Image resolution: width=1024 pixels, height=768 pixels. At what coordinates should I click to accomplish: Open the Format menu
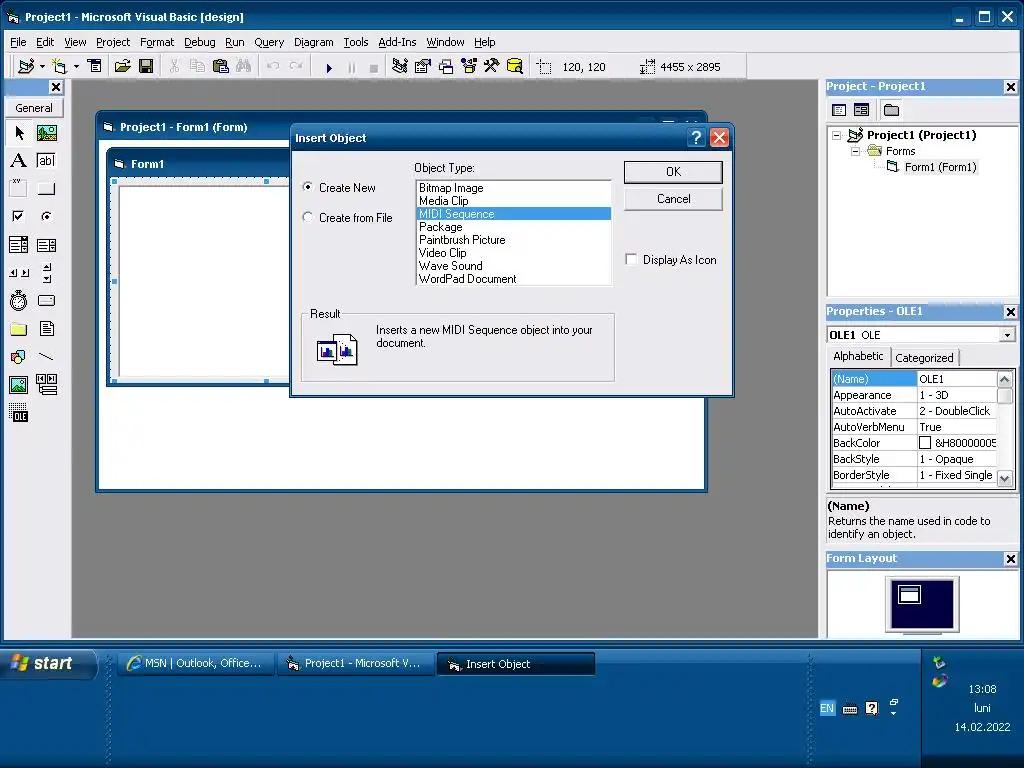157,42
